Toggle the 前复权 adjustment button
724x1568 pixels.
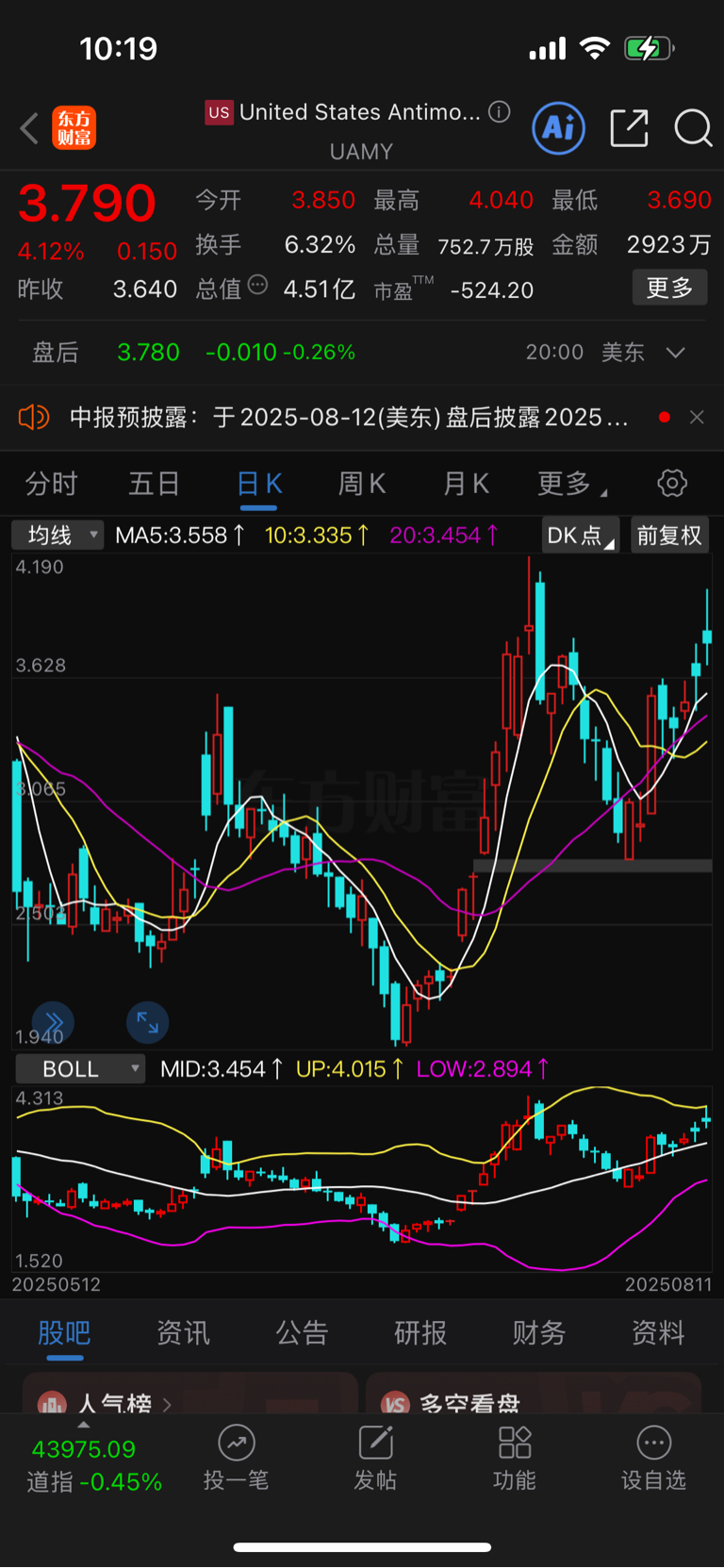point(669,536)
